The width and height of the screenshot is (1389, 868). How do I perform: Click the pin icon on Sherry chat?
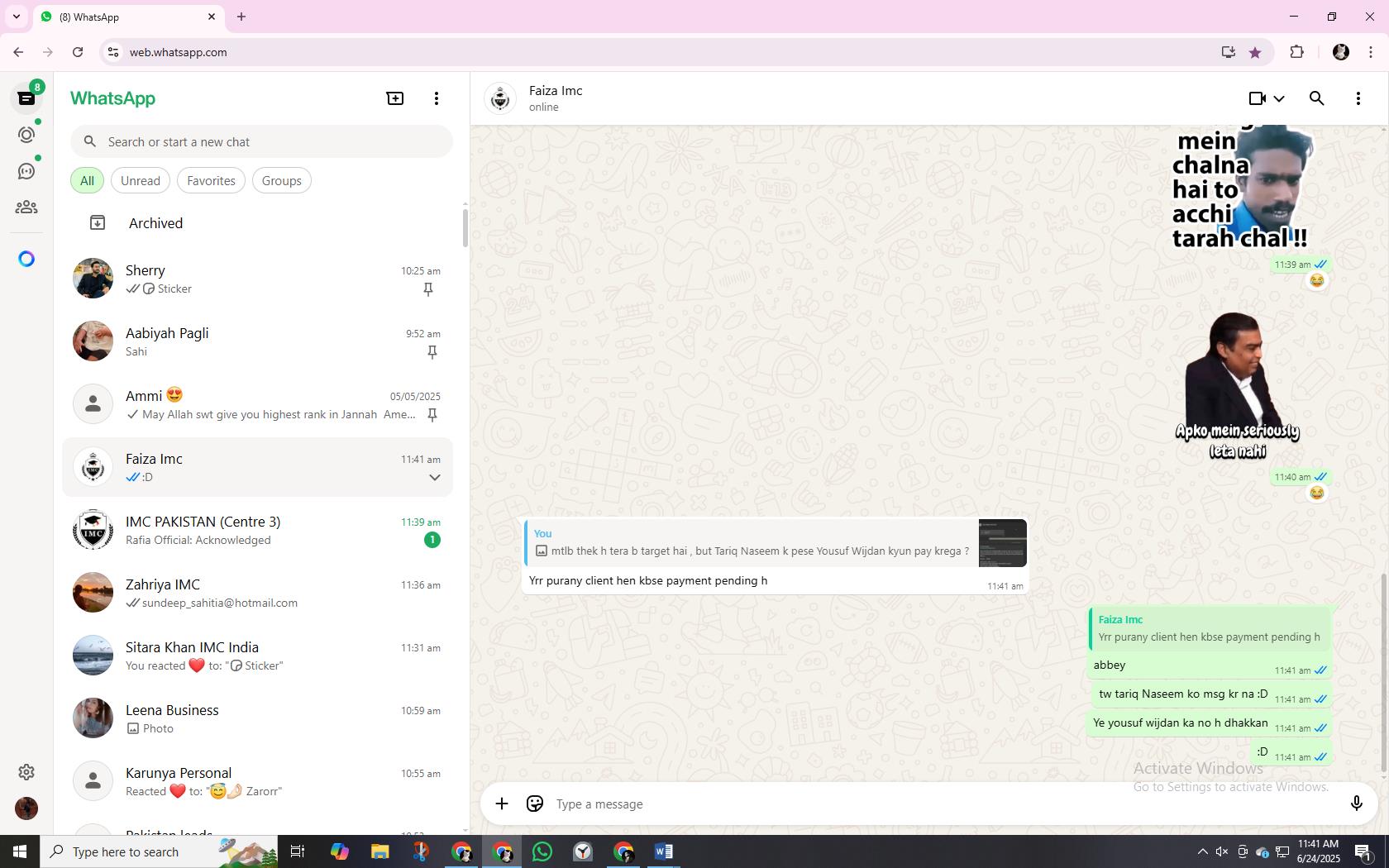pyautogui.click(x=428, y=289)
